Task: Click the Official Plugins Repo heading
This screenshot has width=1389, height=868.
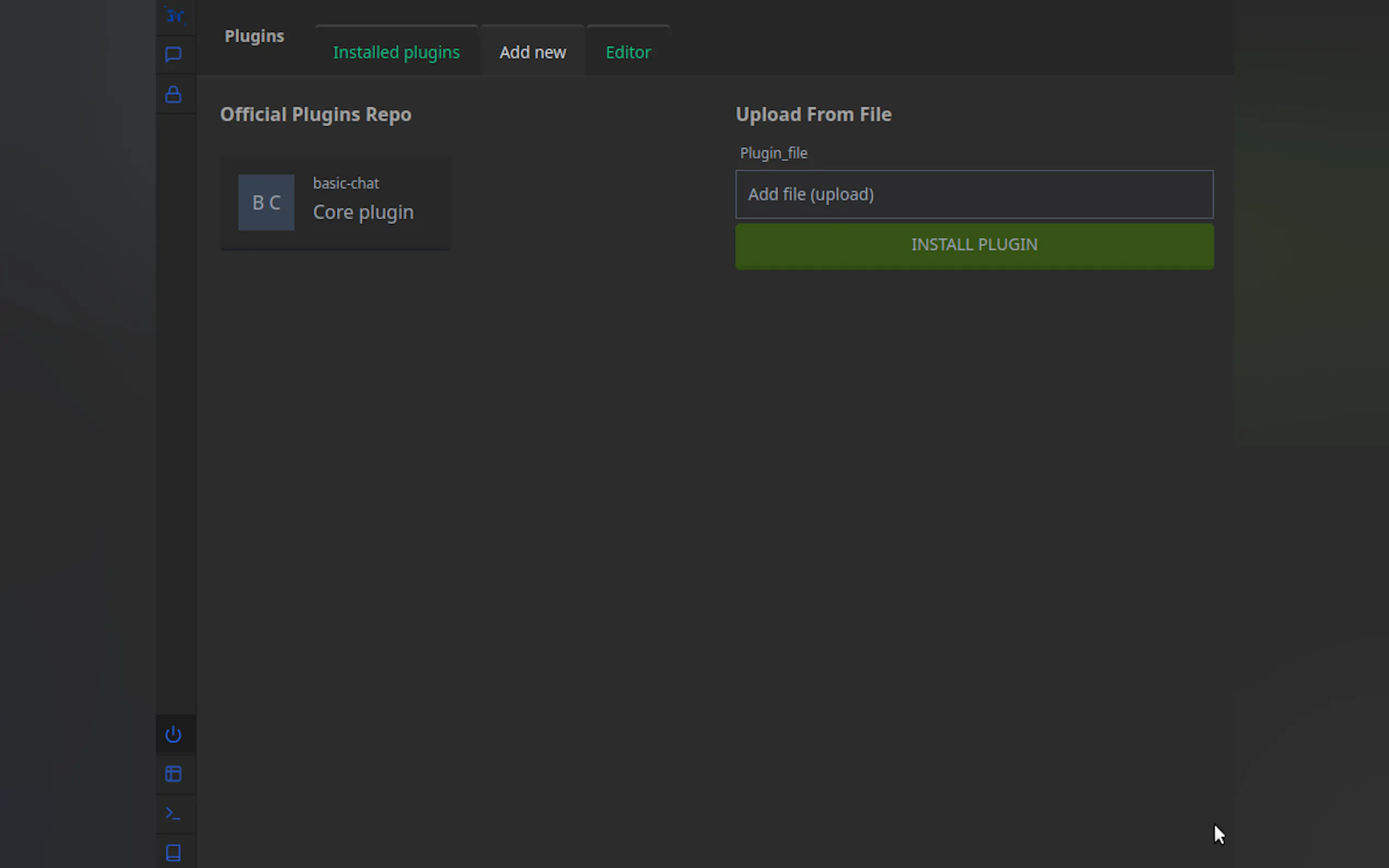Action: click(315, 114)
